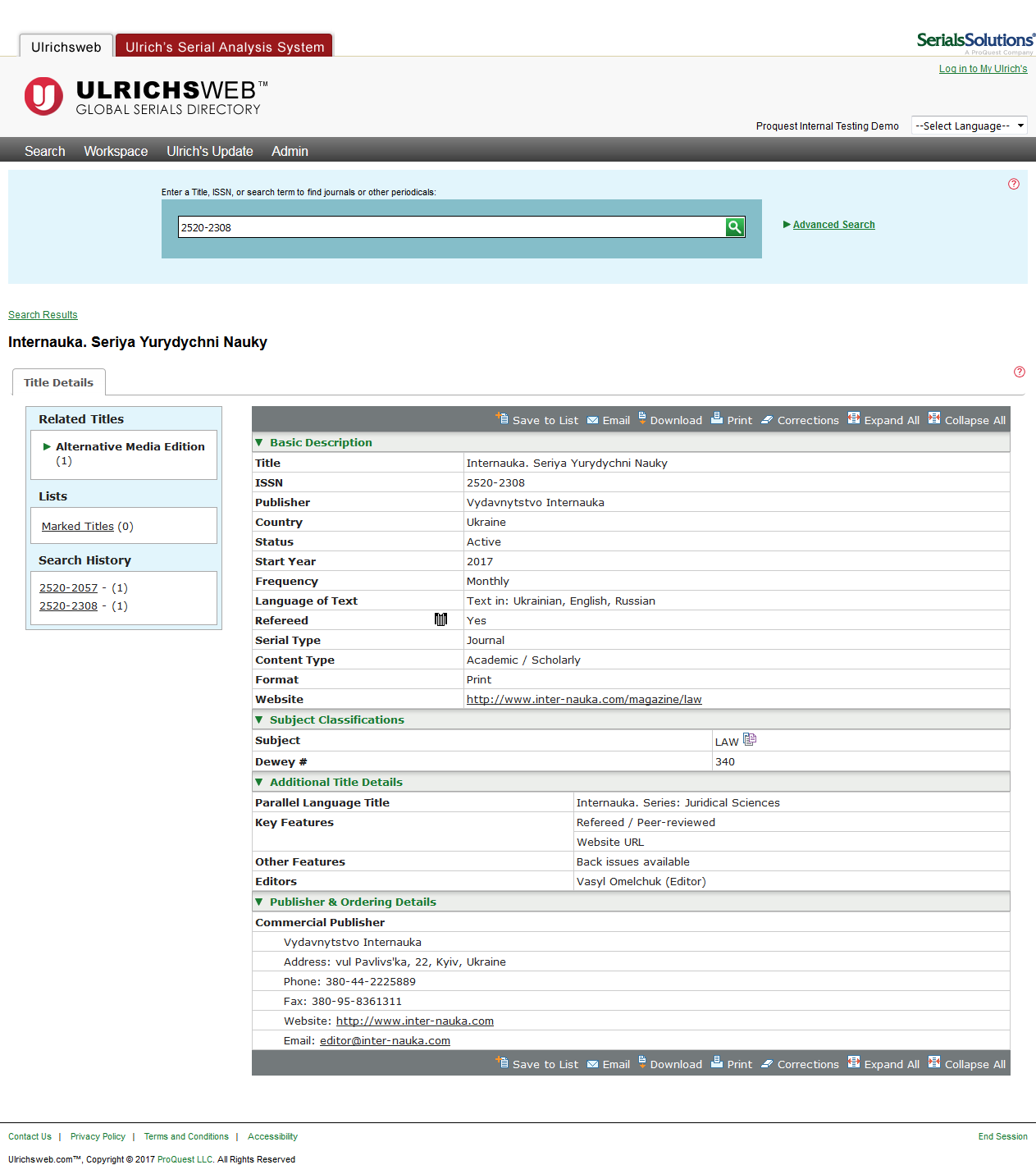Click Collapse All in the top toolbar
Viewport: 1036px width, 1174px height.
pyautogui.click(x=967, y=419)
